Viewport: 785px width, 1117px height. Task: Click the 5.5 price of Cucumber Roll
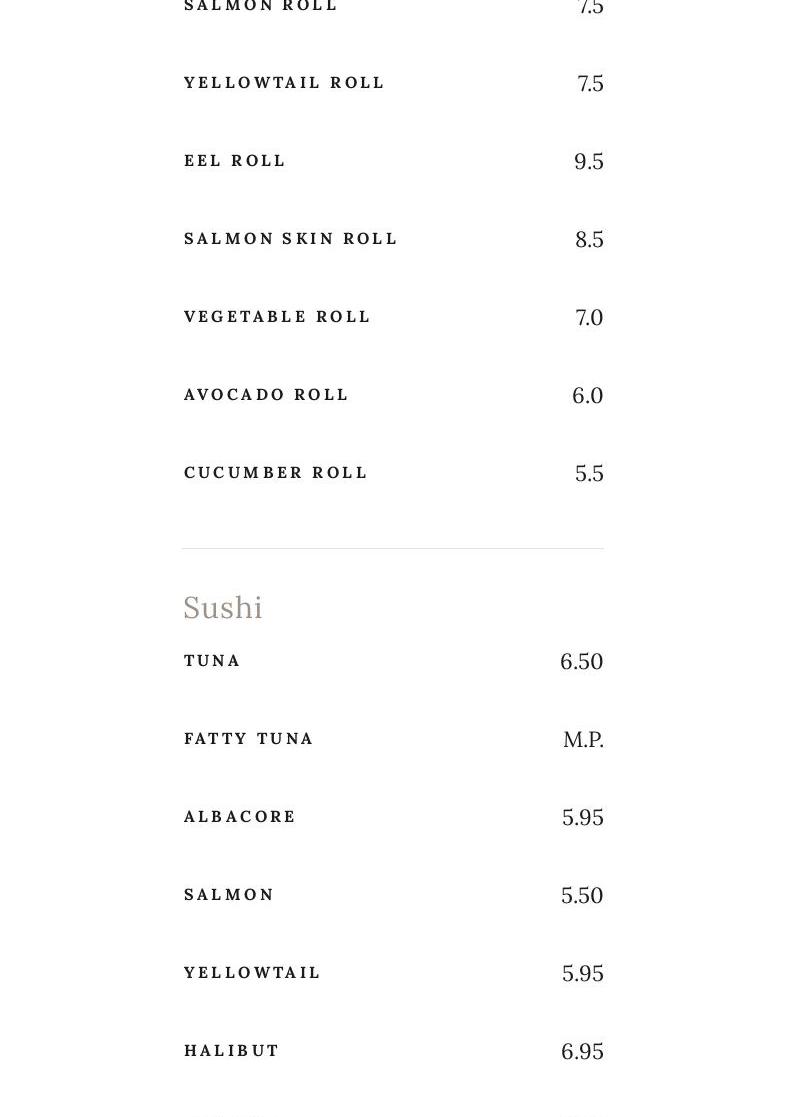click(589, 474)
